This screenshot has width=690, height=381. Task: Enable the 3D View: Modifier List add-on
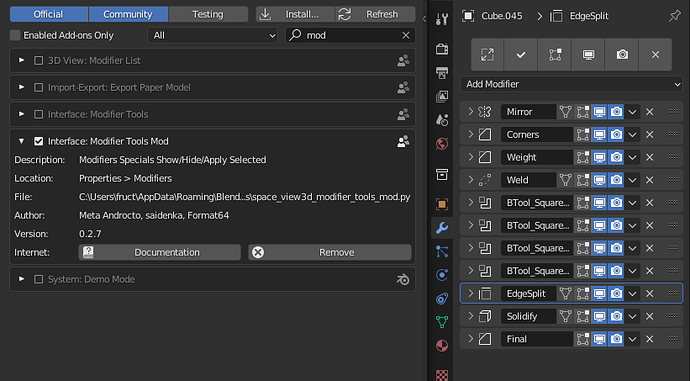coord(39,61)
